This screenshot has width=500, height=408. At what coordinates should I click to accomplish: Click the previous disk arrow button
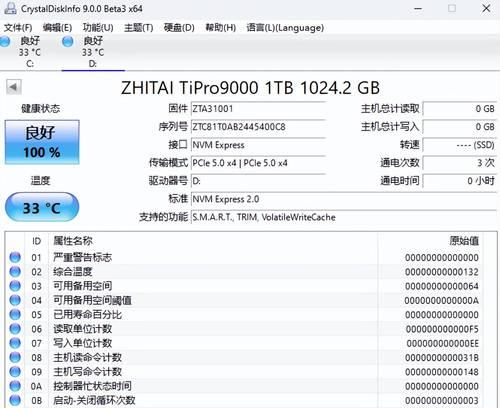pyautogui.click(x=14, y=87)
